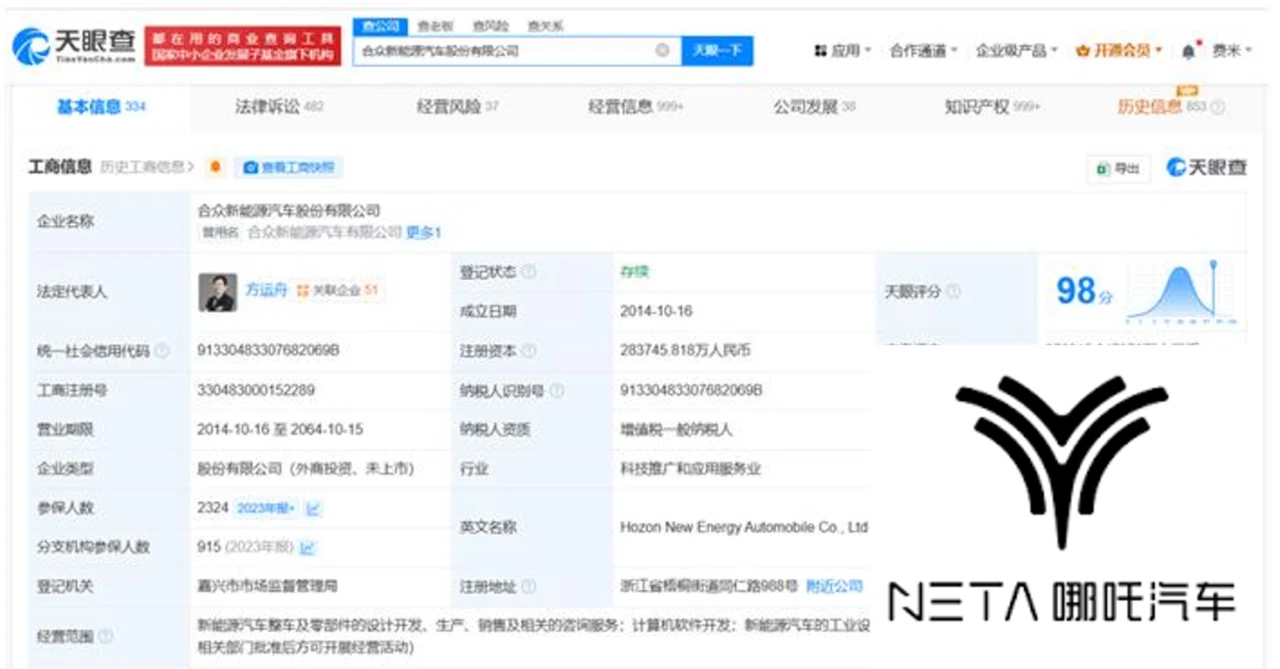Switch to the 经营信息 tab

click(x=636, y=107)
